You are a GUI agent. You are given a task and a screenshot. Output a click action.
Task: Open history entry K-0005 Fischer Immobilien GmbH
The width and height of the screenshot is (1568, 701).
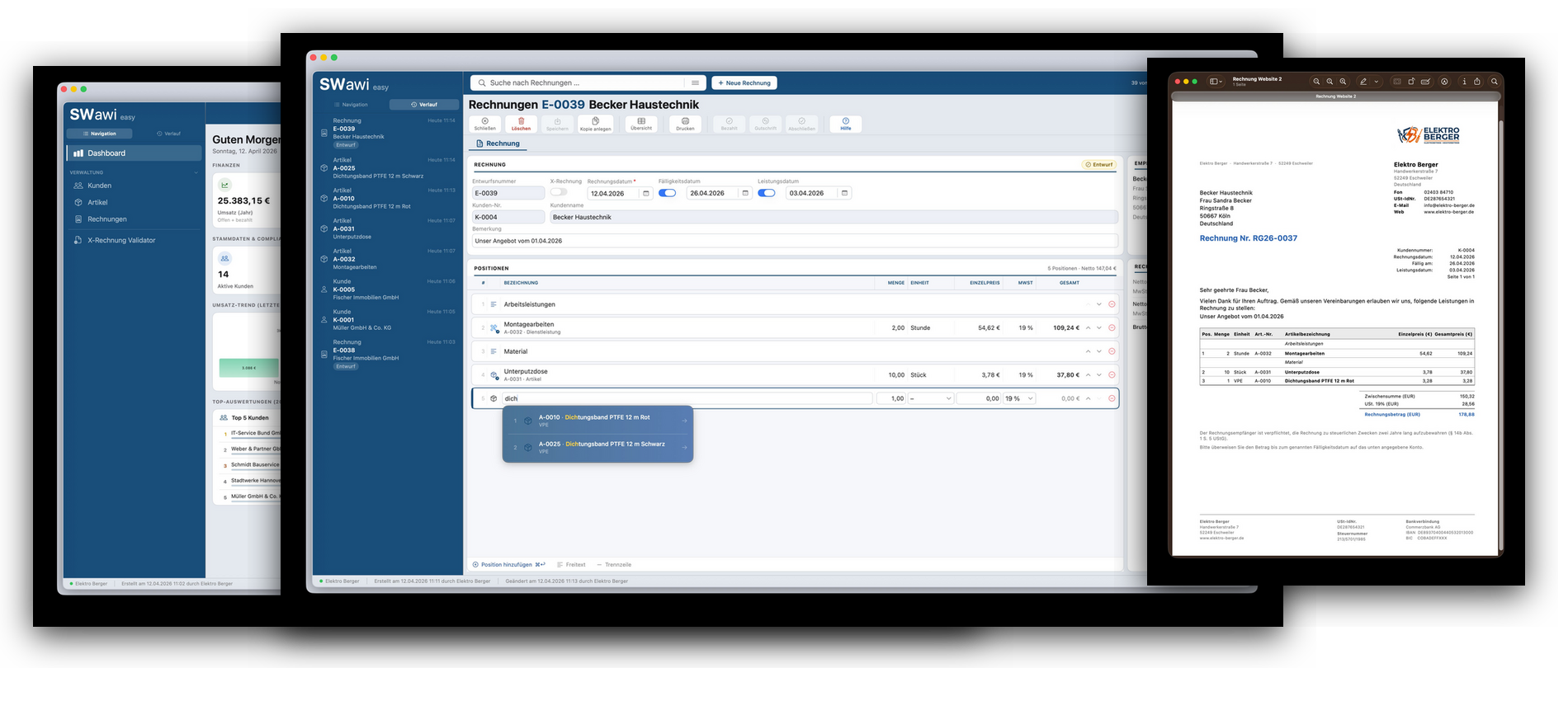click(x=388, y=289)
